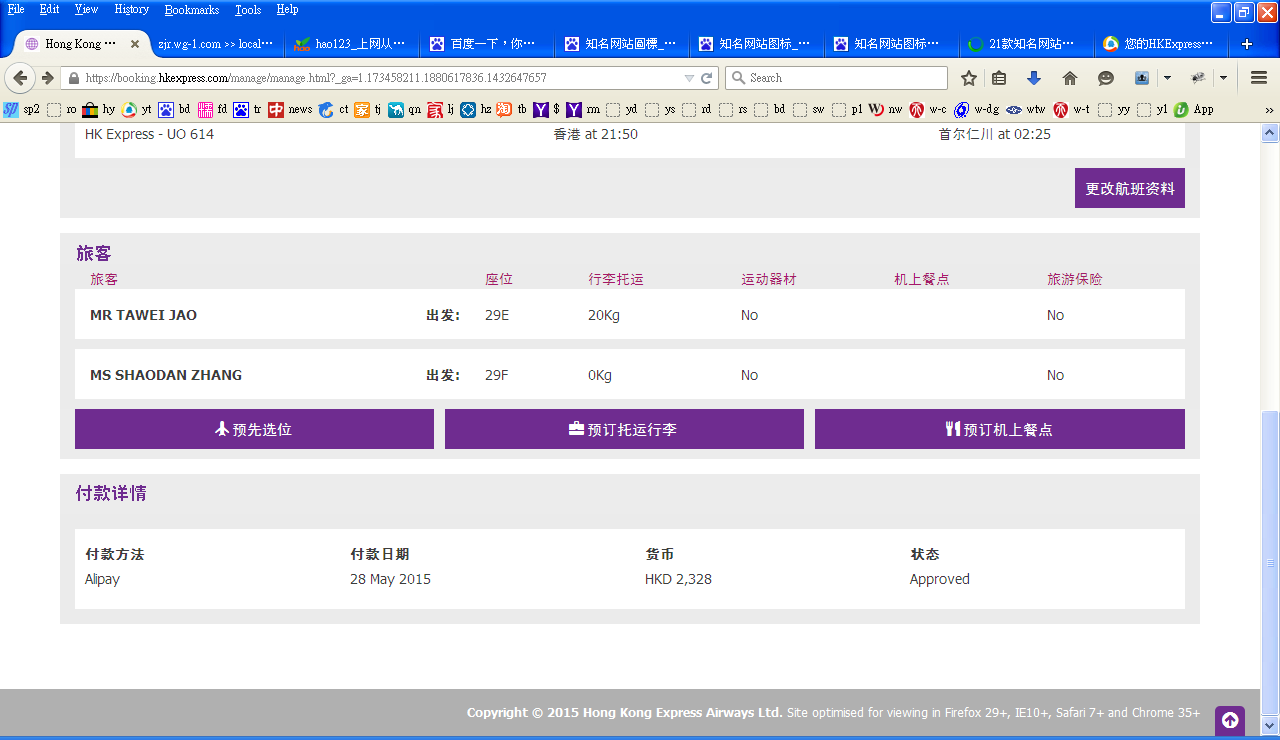Go back using the Back arrow button

click(20, 78)
